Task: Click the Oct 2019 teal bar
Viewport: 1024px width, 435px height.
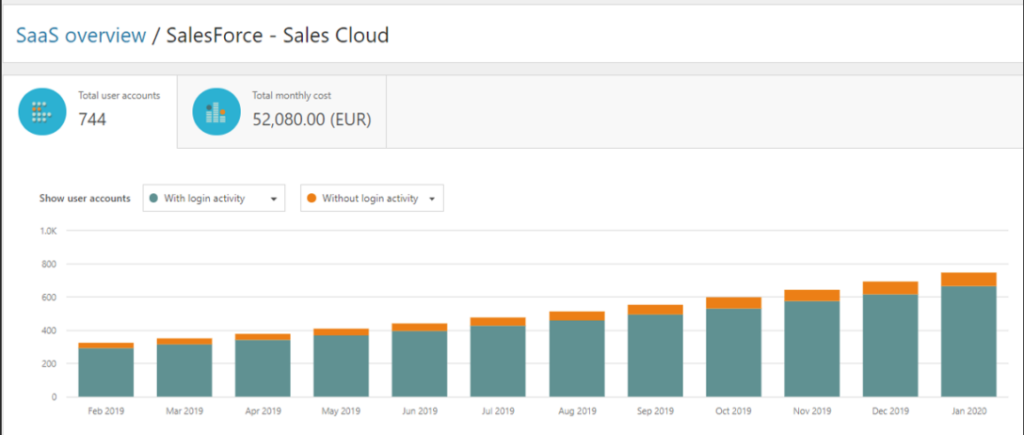Action: tap(733, 353)
